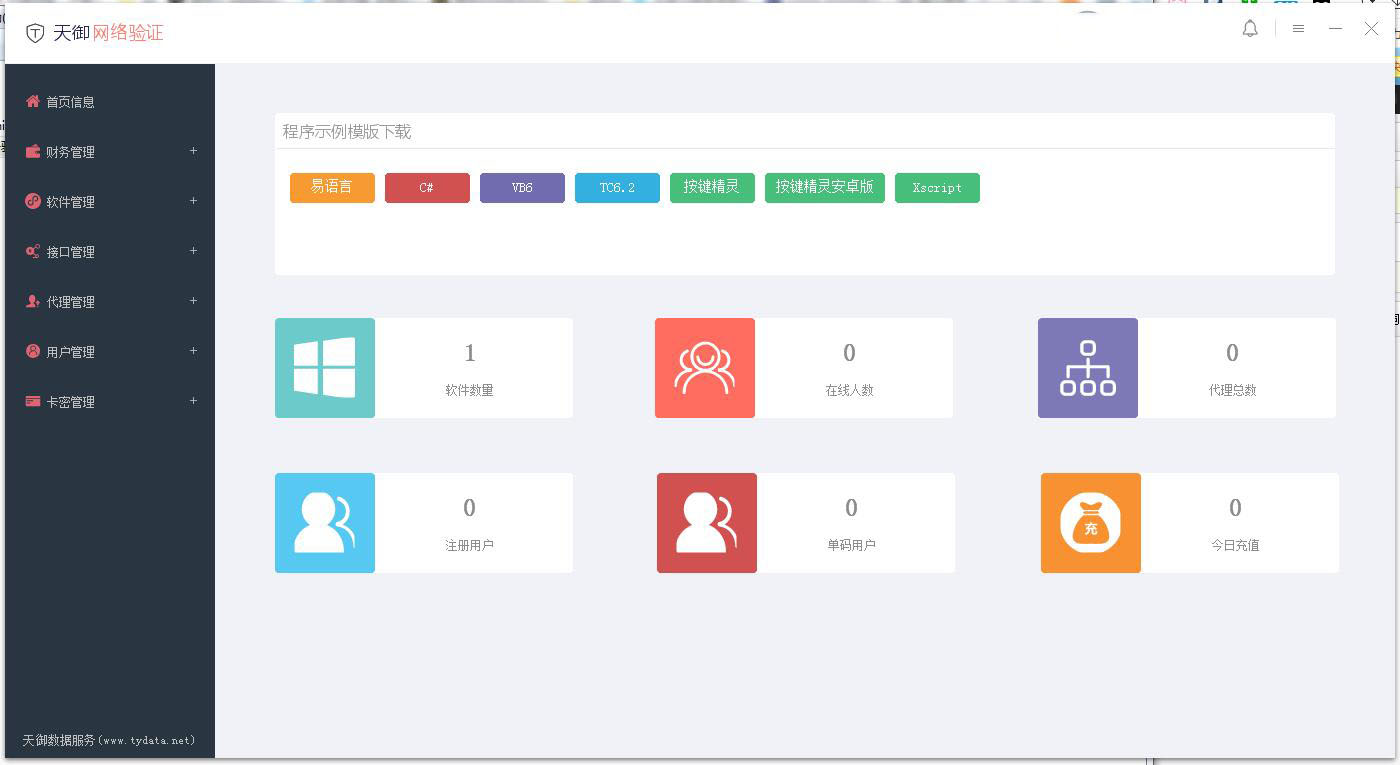Viewport: 1400px width, 765px height.
Task: Click the online users group icon tile
Action: click(705, 368)
